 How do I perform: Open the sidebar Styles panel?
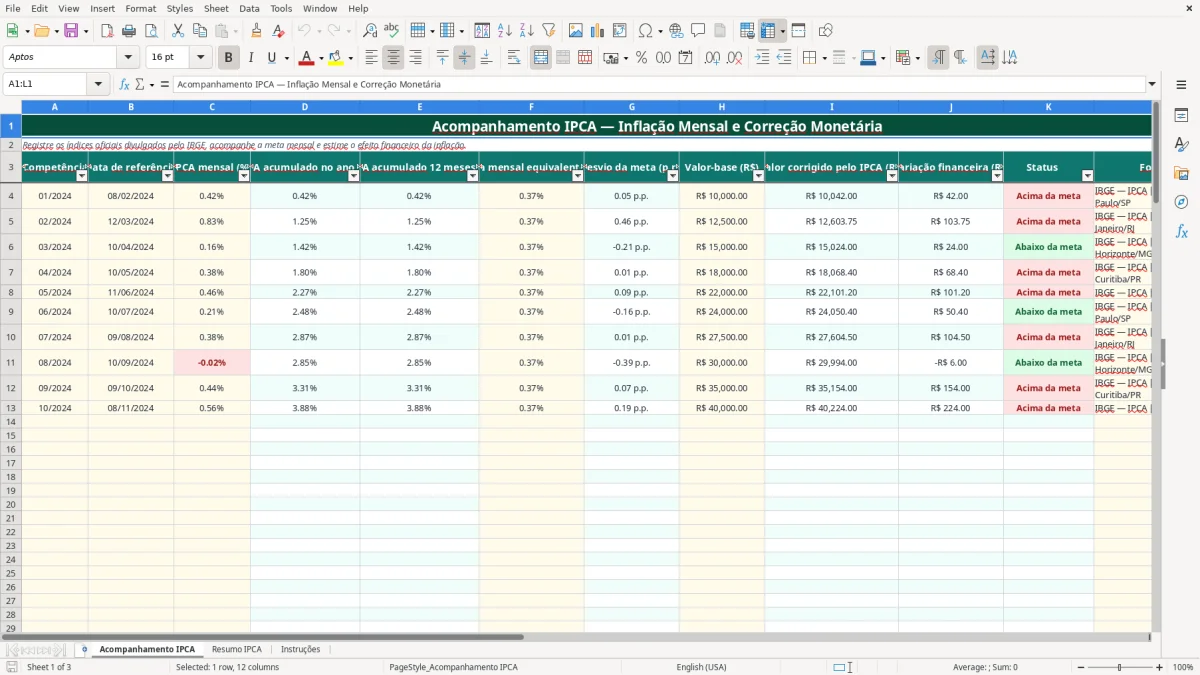1181,145
